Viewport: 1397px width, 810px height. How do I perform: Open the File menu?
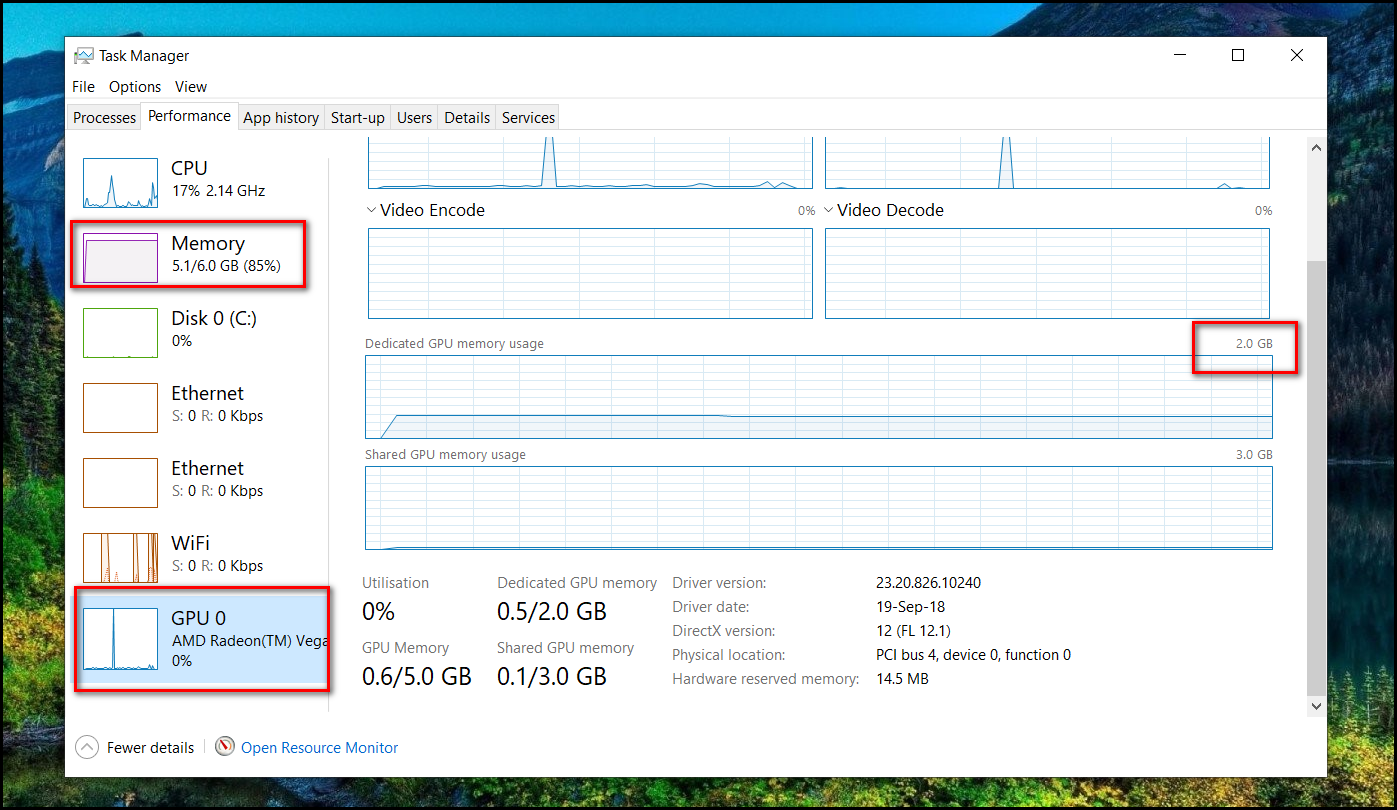83,87
